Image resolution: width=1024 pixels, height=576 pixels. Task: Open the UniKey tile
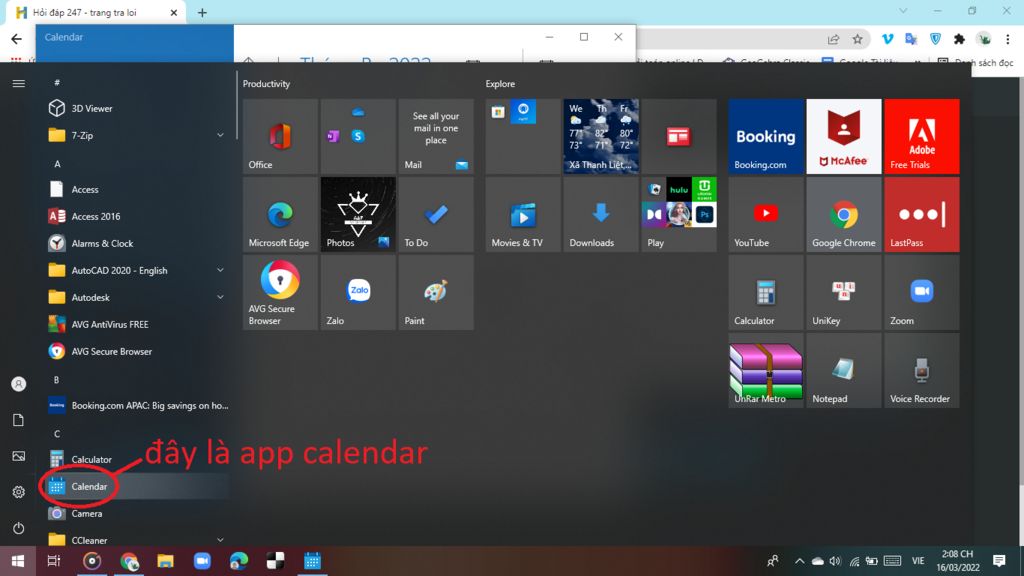(x=844, y=292)
